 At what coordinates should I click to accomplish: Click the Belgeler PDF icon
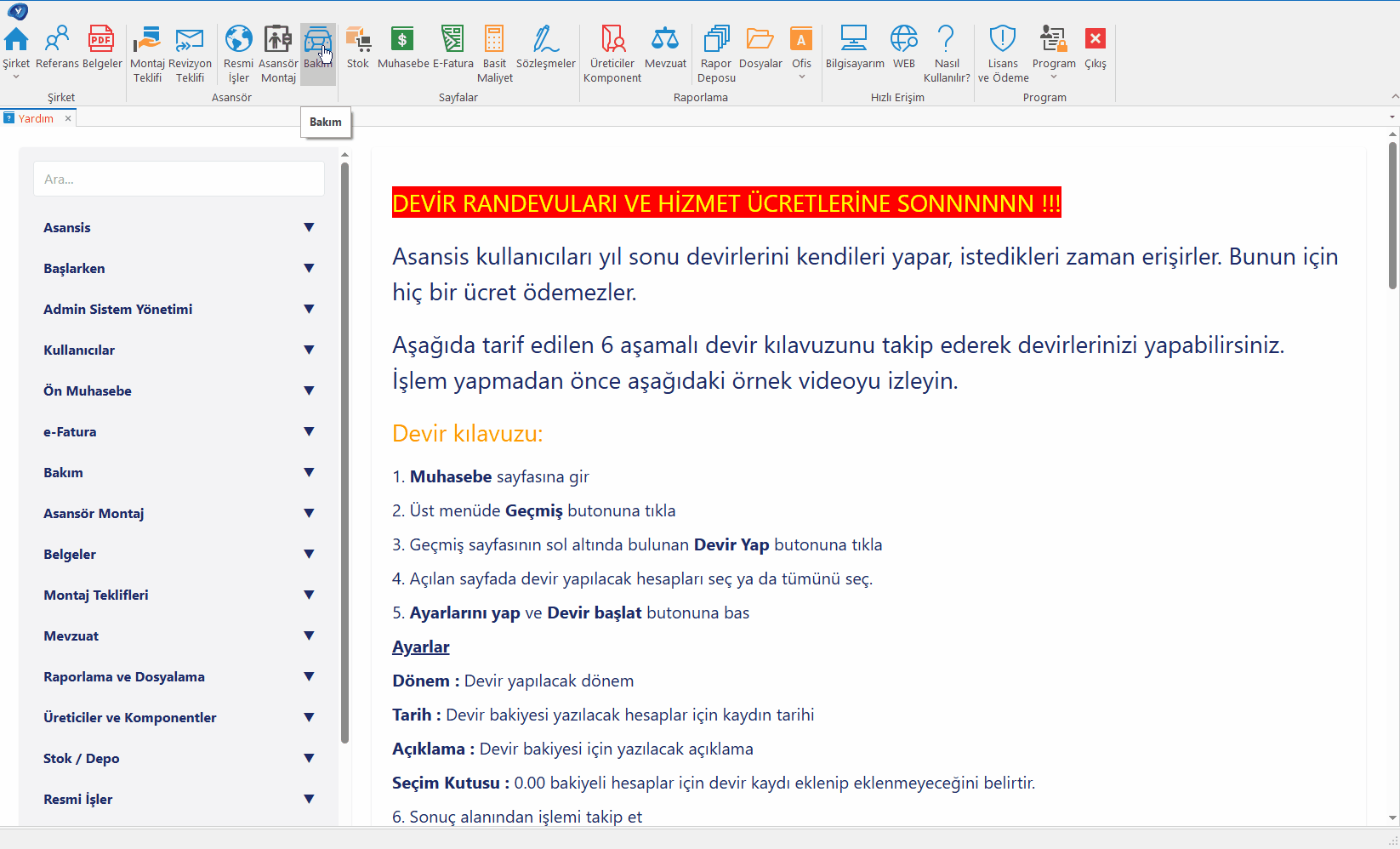[x=101, y=40]
